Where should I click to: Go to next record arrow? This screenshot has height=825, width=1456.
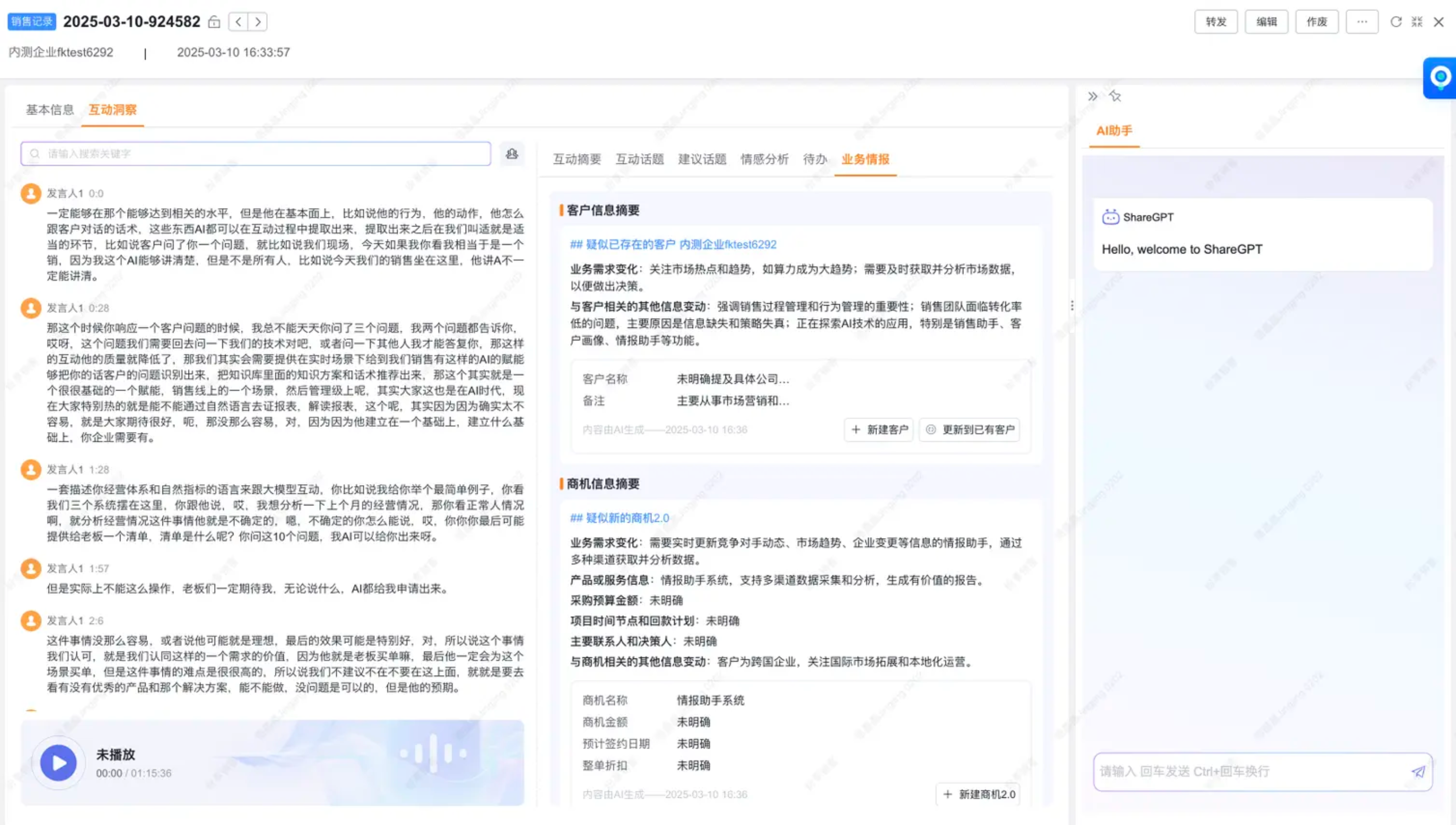point(258,22)
